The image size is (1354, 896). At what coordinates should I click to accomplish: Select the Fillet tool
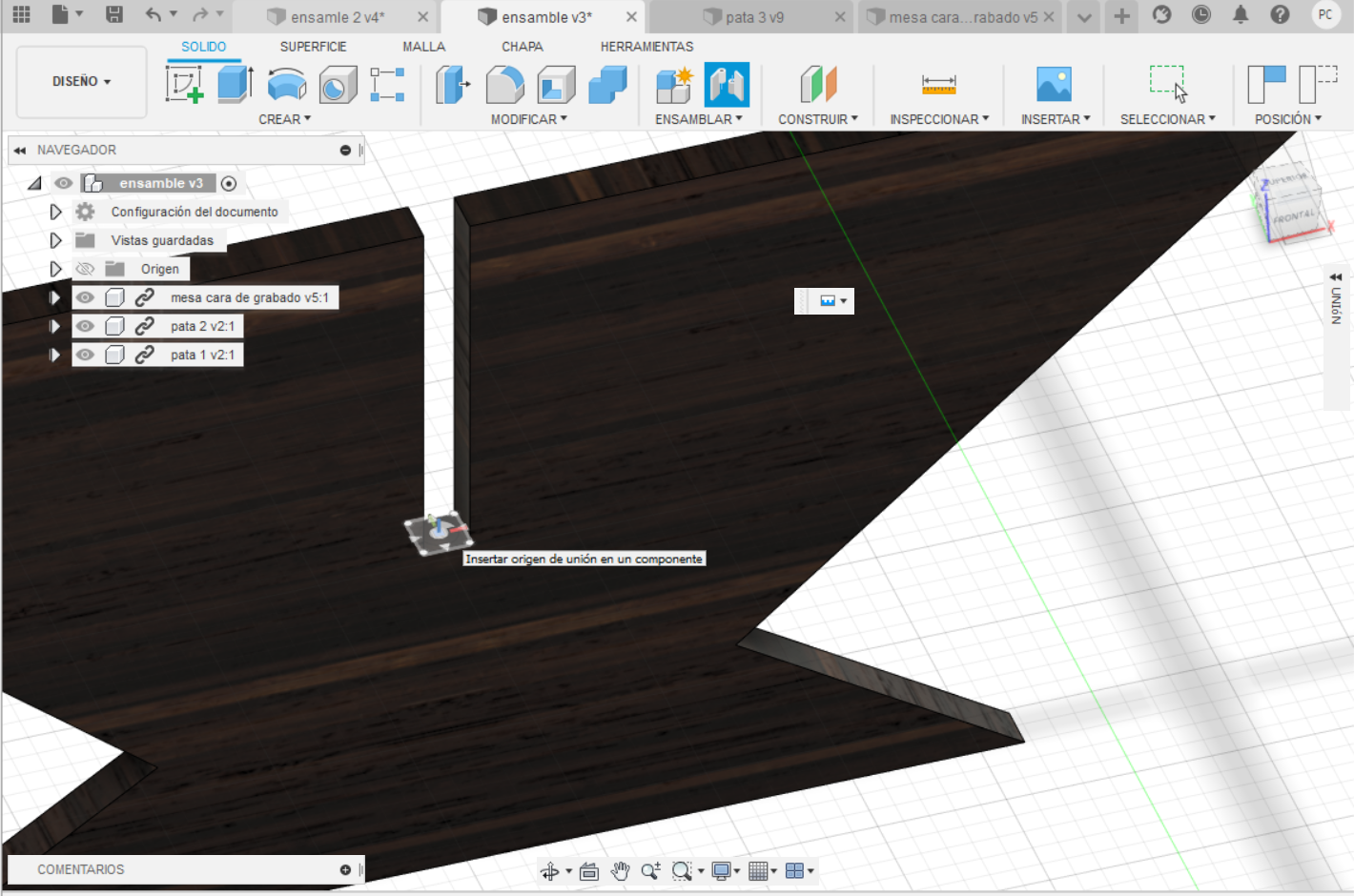click(x=504, y=85)
